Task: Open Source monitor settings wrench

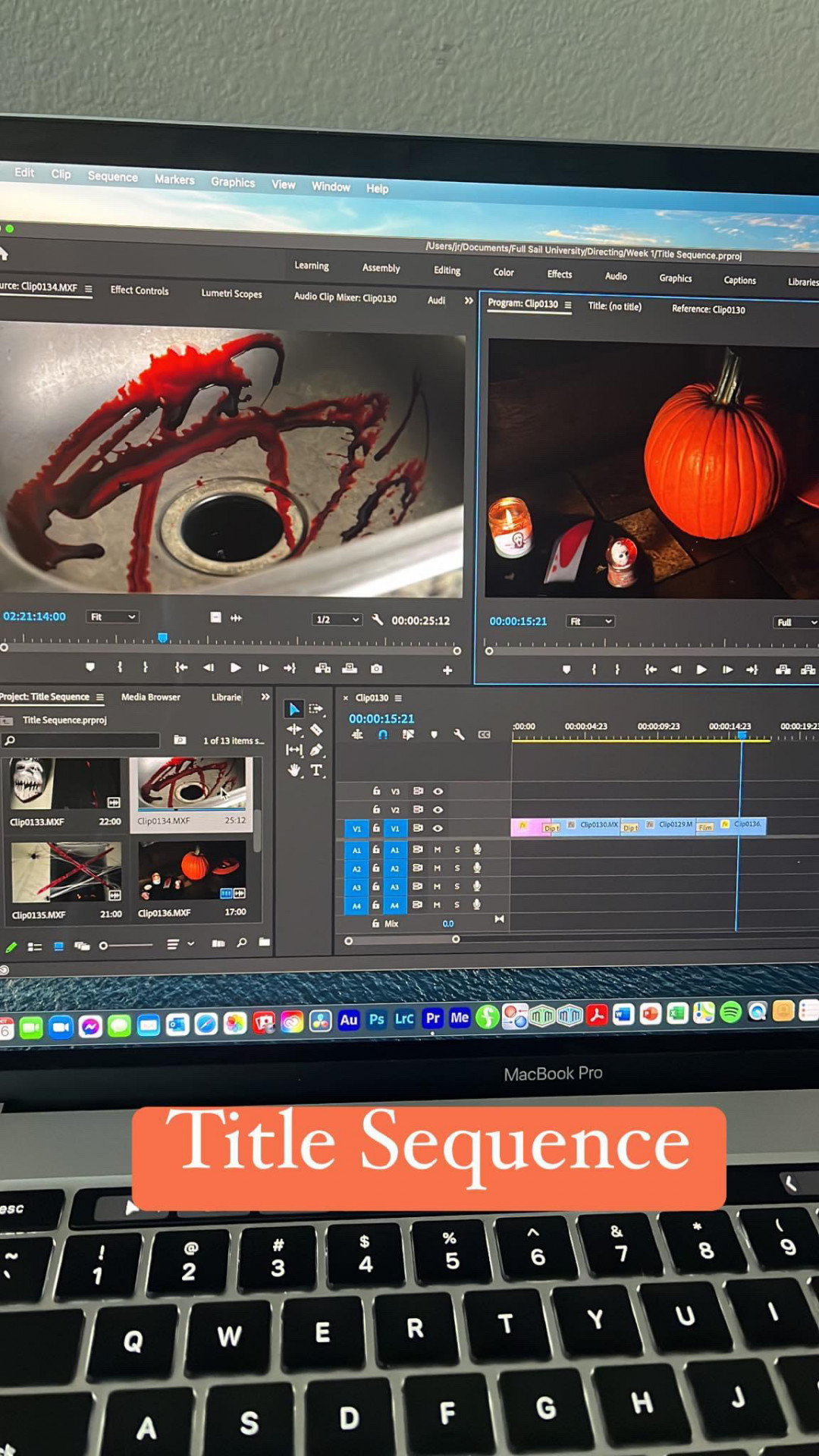Action: 377,620
